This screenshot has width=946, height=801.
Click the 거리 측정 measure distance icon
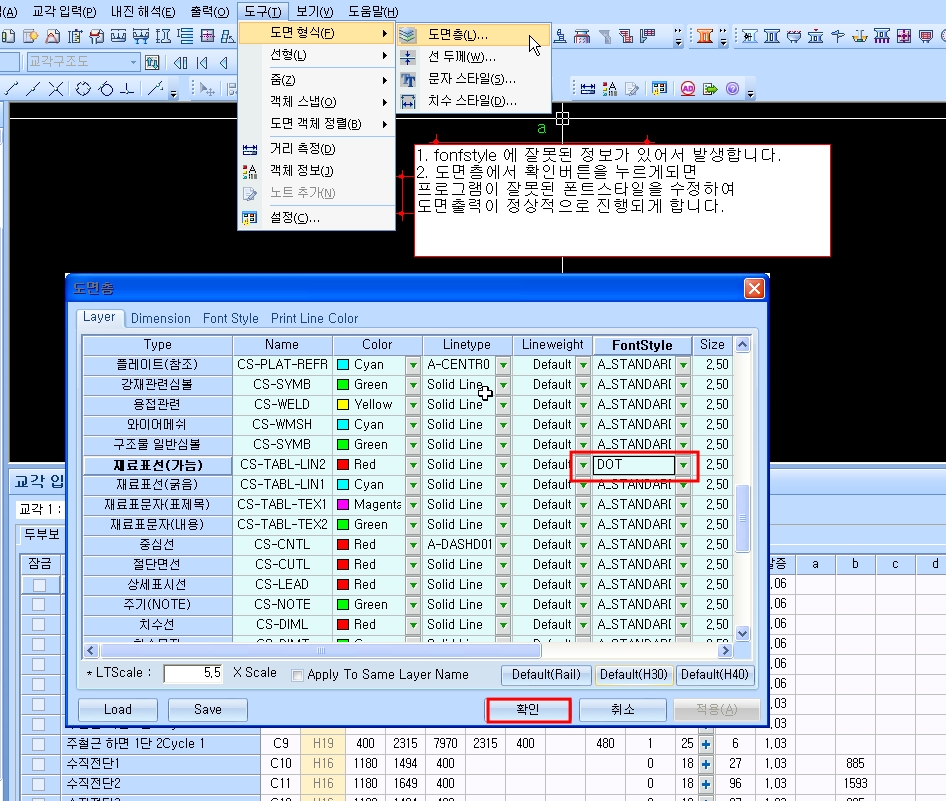250,149
